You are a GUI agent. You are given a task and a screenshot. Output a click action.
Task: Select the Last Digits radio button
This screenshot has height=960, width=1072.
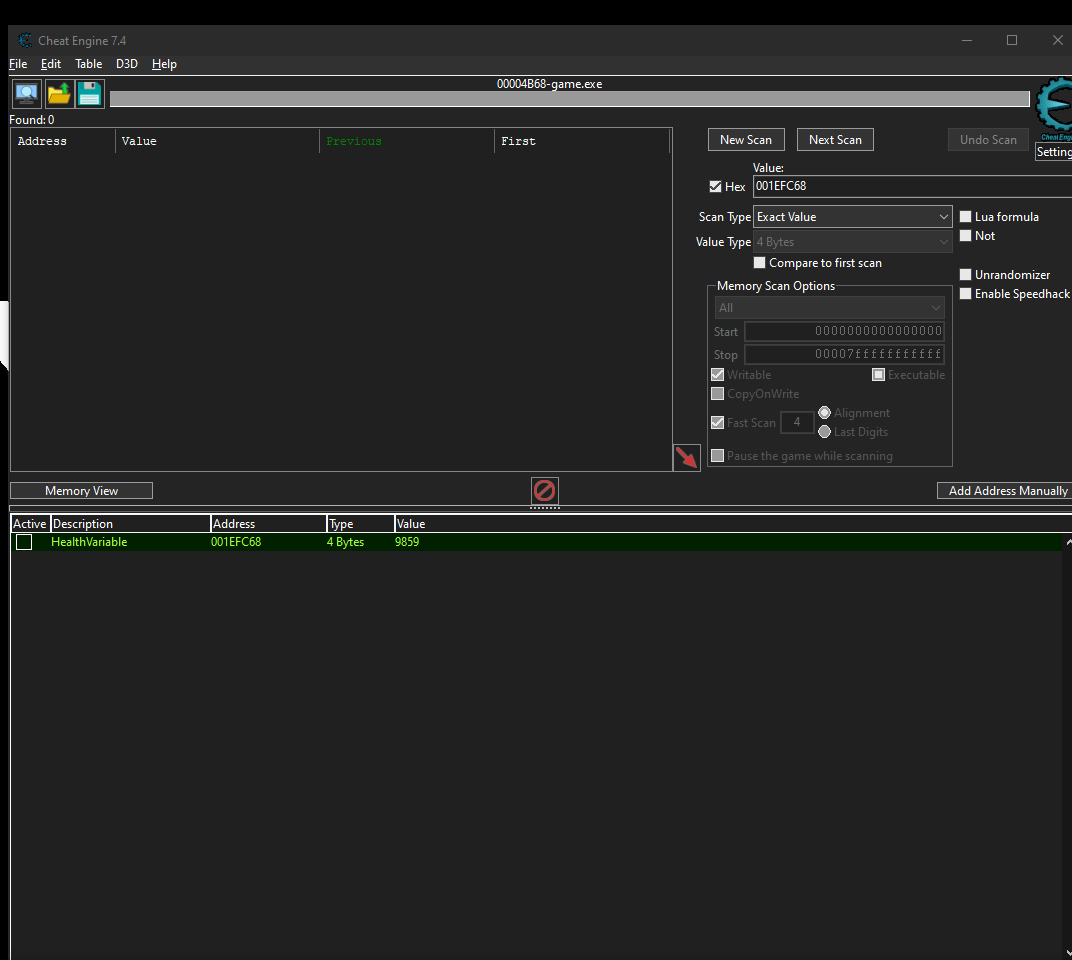click(825, 432)
